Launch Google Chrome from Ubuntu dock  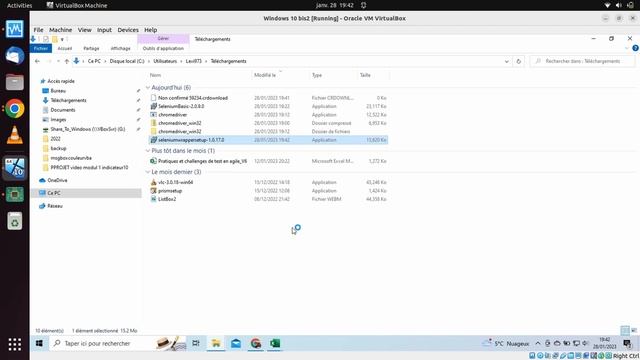coord(15,109)
